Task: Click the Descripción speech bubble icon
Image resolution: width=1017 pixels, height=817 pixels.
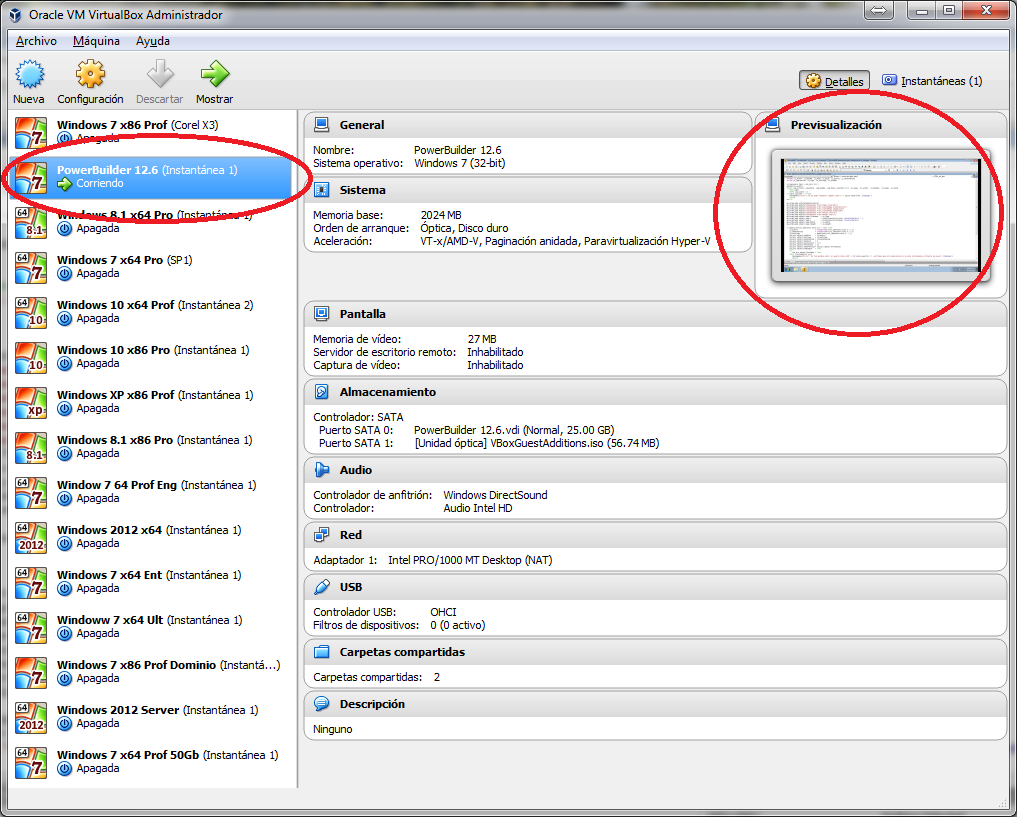Action: point(320,704)
